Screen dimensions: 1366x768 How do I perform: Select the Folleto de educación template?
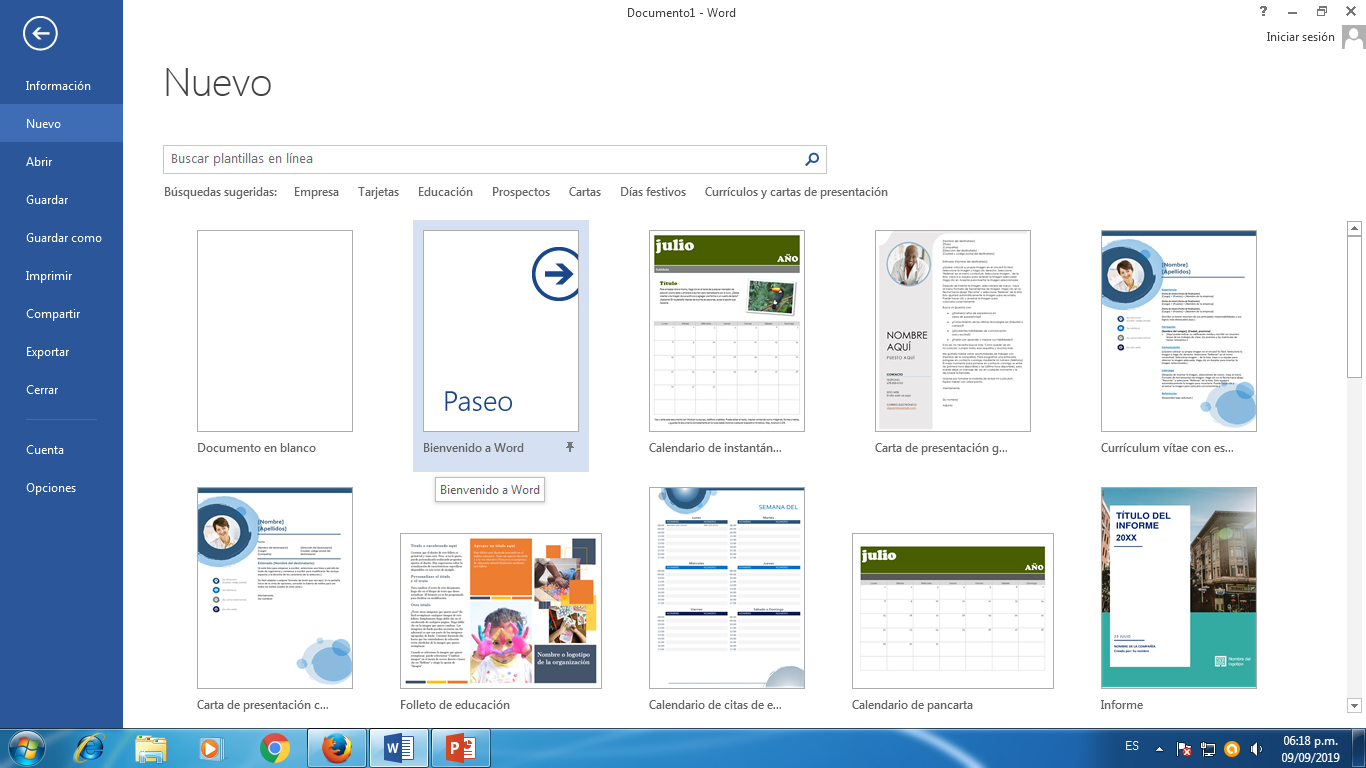click(501, 611)
